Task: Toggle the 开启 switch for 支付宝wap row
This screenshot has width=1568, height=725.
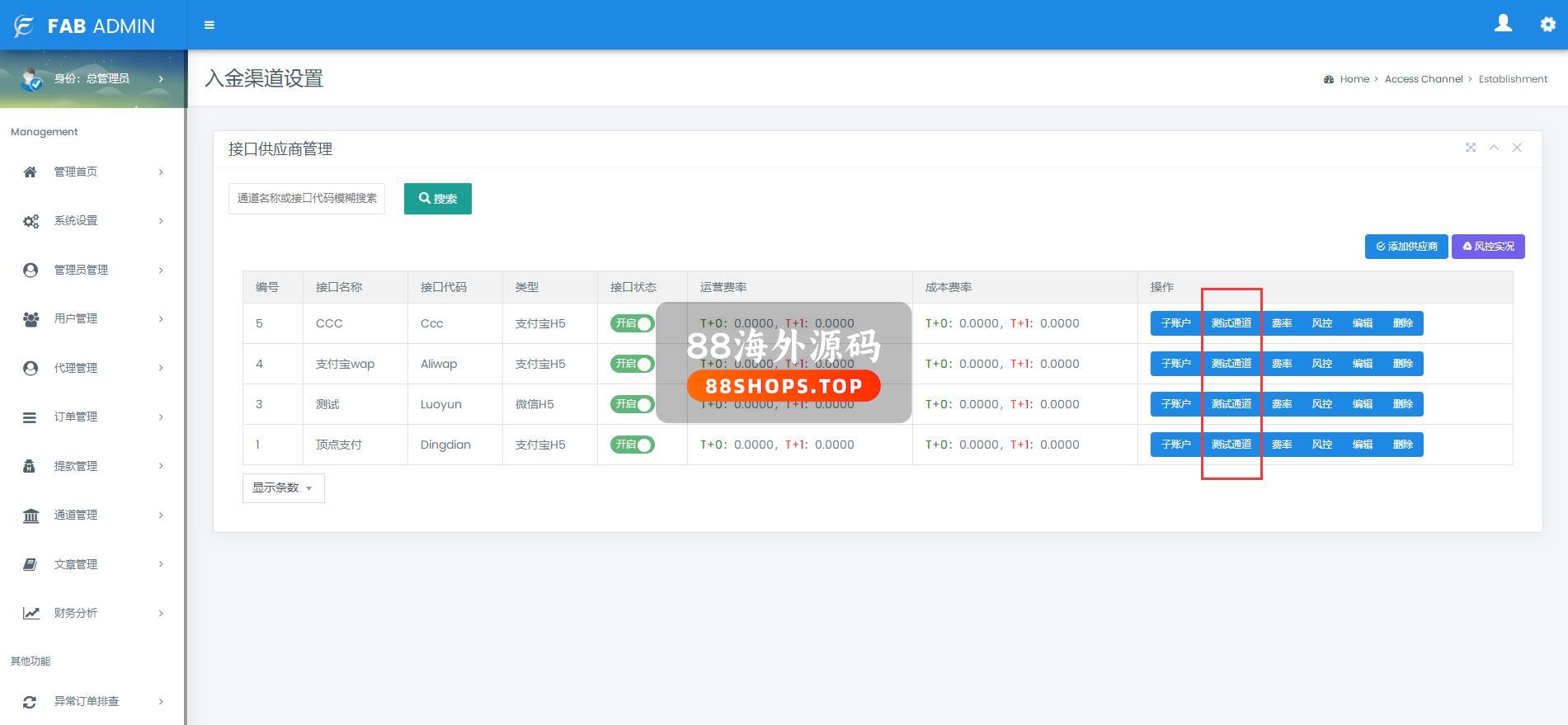Action: [632, 364]
